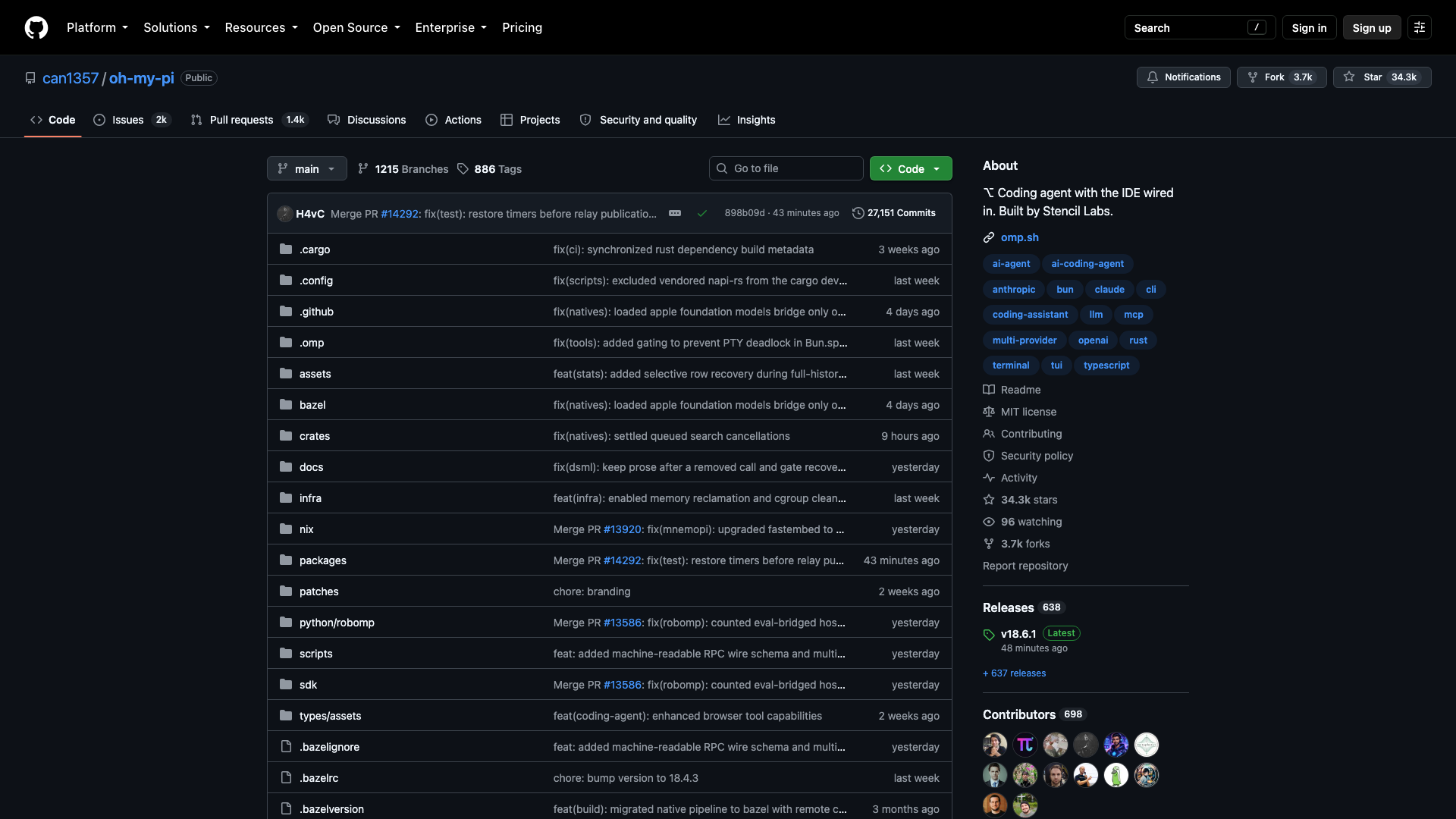Click the Branches icon next to 1215
Viewport: 1456px width, 819px height.
pos(363,169)
